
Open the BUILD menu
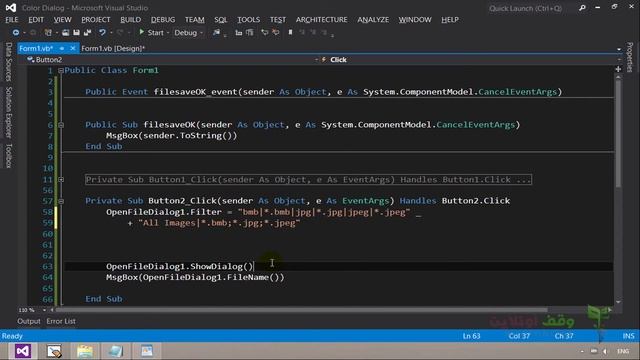point(130,20)
